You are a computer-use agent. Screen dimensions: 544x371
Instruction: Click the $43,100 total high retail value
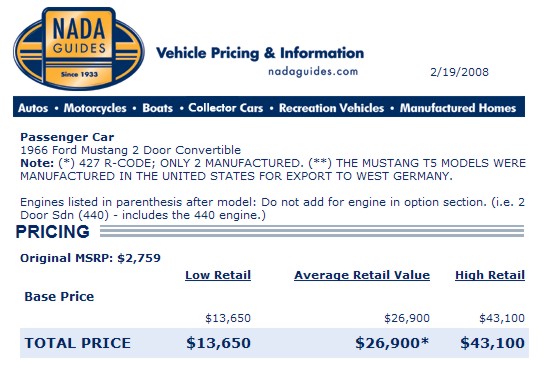click(x=492, y=343)
